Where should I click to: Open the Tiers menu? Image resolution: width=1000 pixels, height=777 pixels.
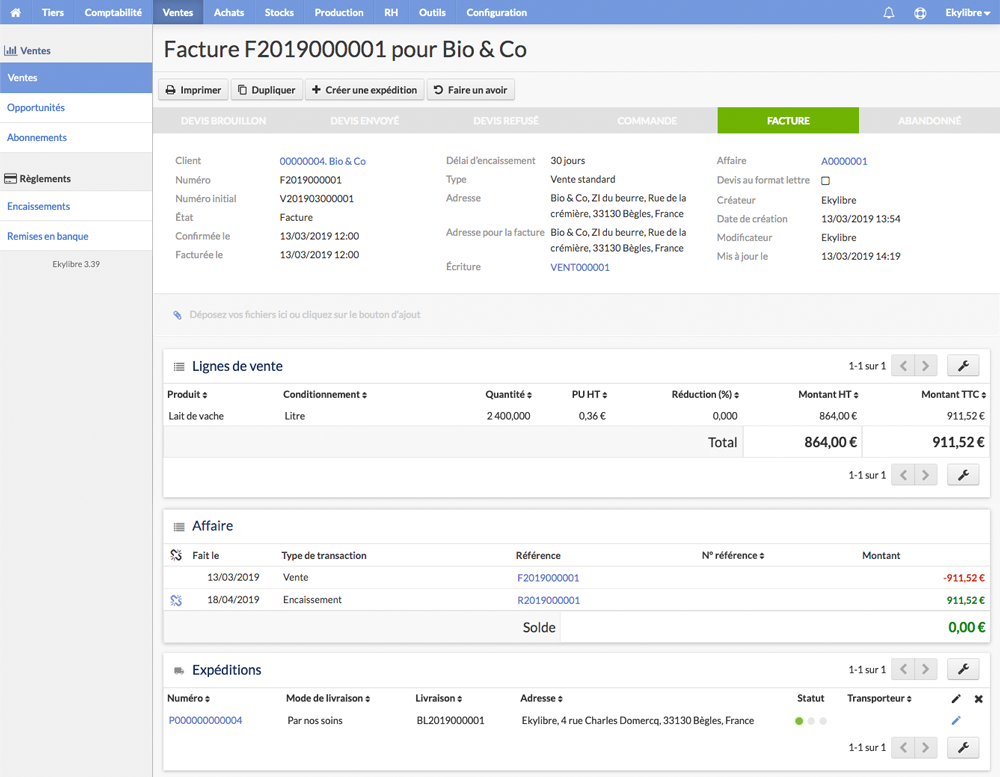[52, 12]
